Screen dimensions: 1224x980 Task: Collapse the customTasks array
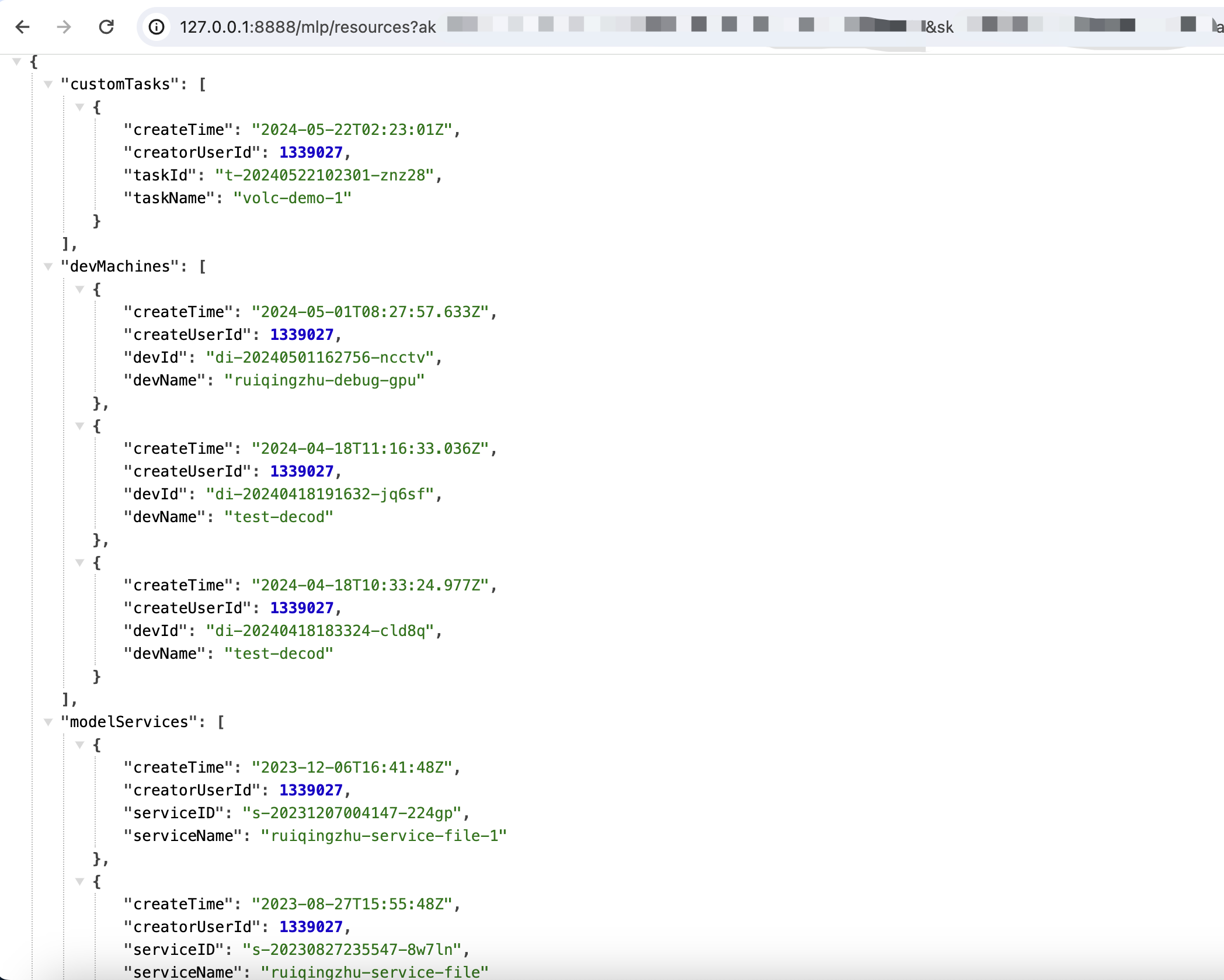click(x=48, y=84)
